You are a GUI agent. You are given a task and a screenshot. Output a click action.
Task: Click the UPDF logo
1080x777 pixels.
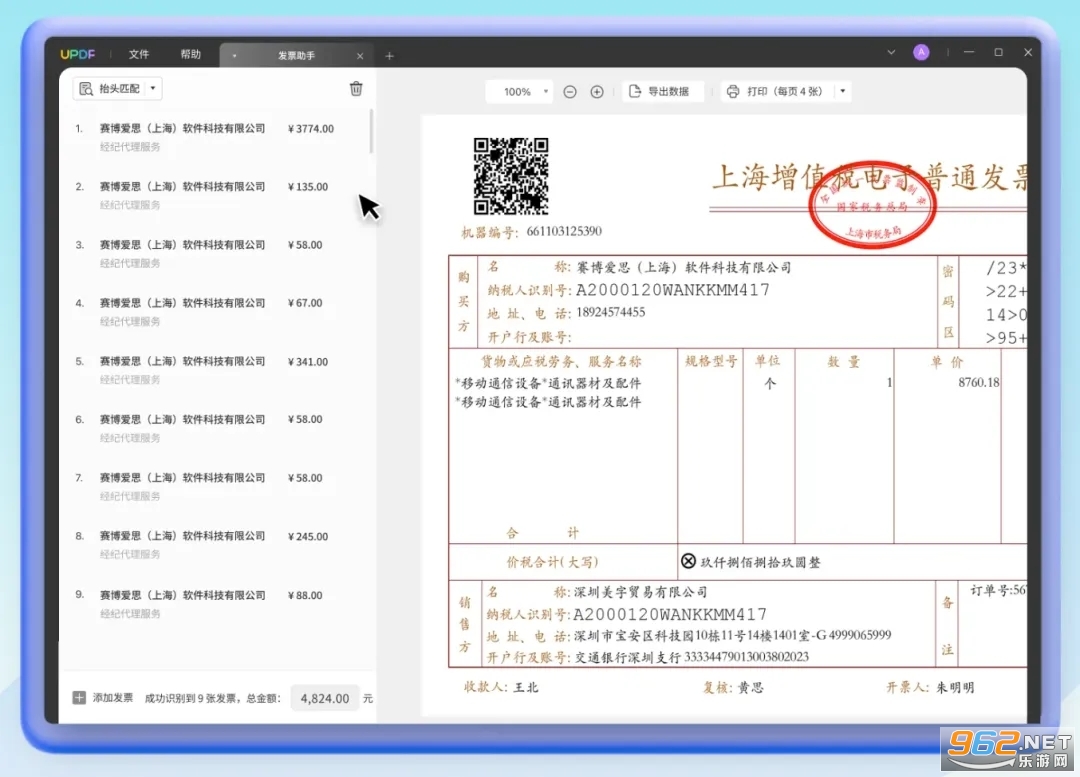click(x=77, y=54)
